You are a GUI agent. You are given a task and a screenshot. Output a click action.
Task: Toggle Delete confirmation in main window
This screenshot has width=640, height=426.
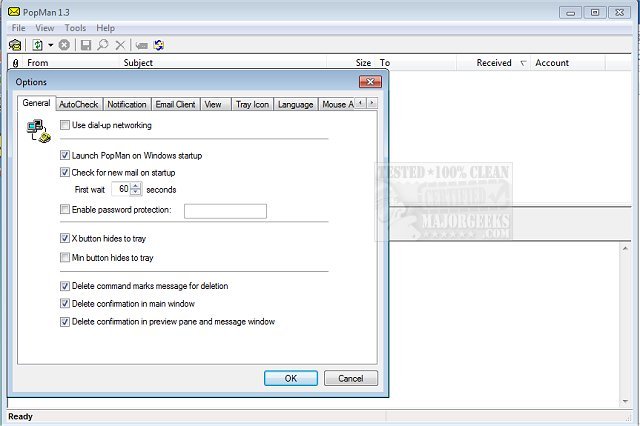tap(64, 303)
